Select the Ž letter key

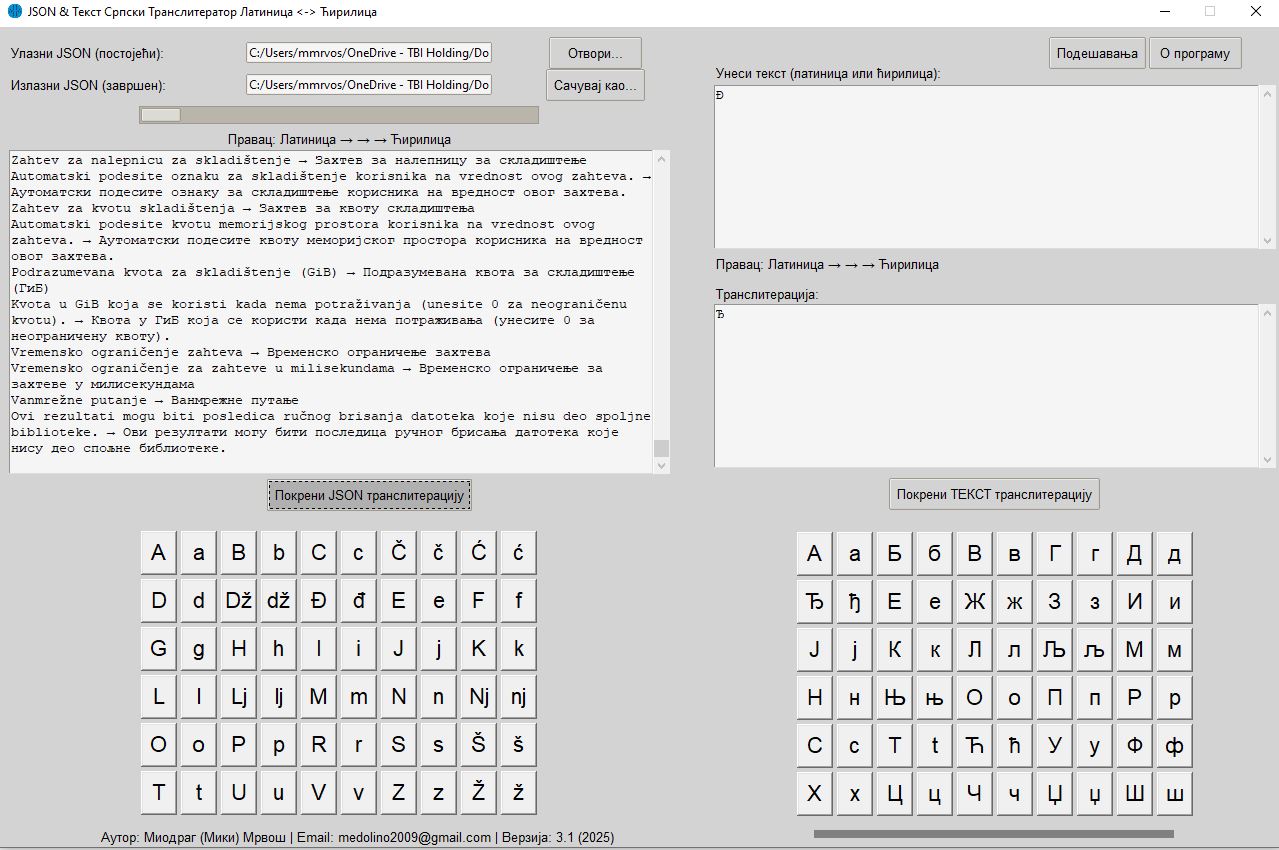[x=477, y=792]
